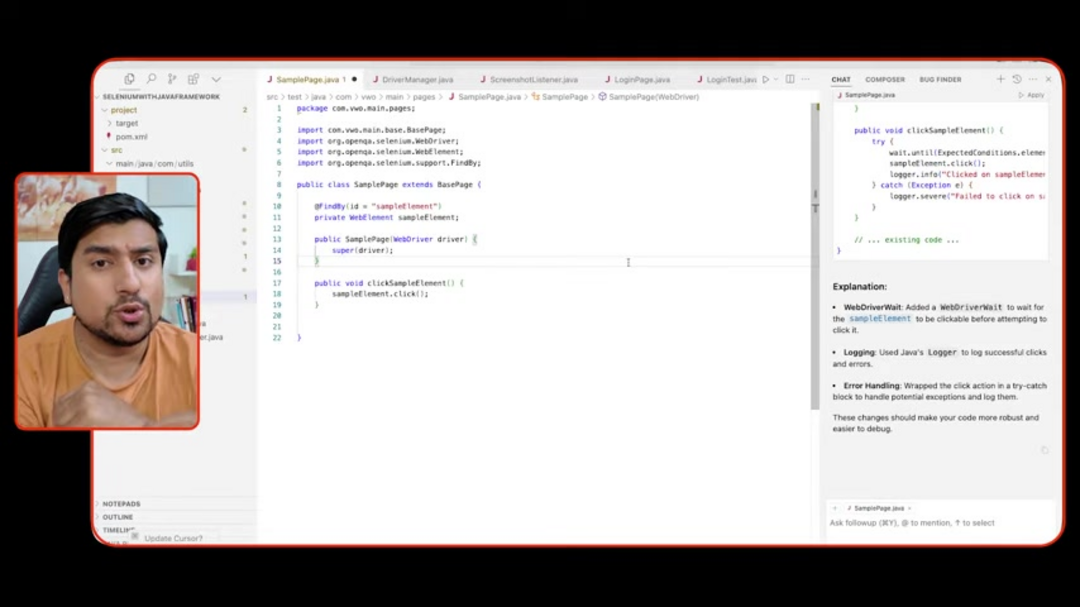Image resolution: width=1080 pixels, height=607 pixels.
Task: Open search using the magnifier icon above Explorer
Action: click(151, 78)
